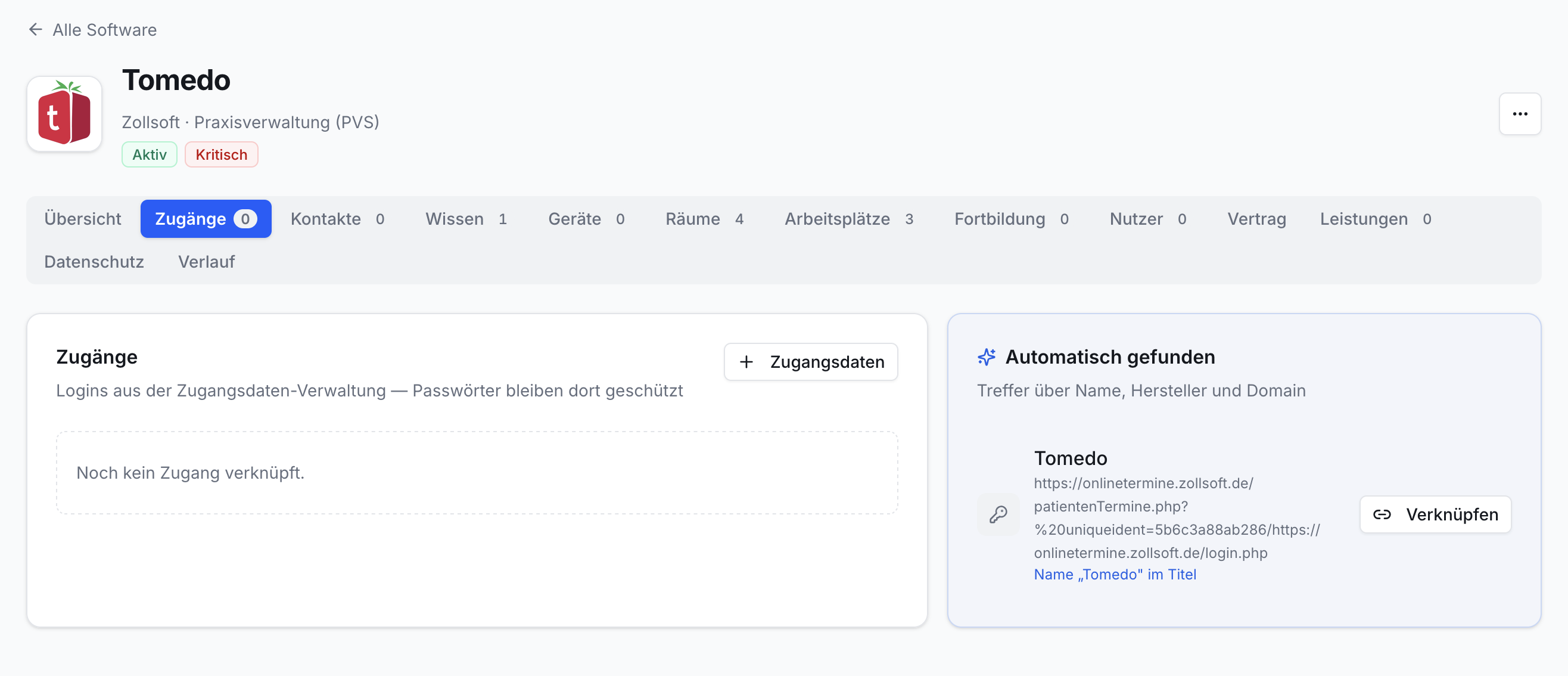The height and width of the screenshot is (676, 1568).
Task: Click Verknüpfen to link the Tomedo login
Action: pyautogui.click(x=1435, y=514)
